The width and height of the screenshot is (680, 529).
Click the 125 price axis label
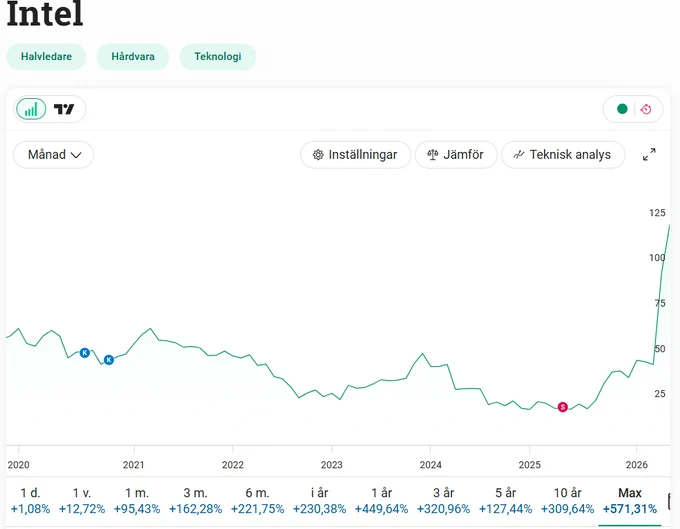(x=657, y=213)
